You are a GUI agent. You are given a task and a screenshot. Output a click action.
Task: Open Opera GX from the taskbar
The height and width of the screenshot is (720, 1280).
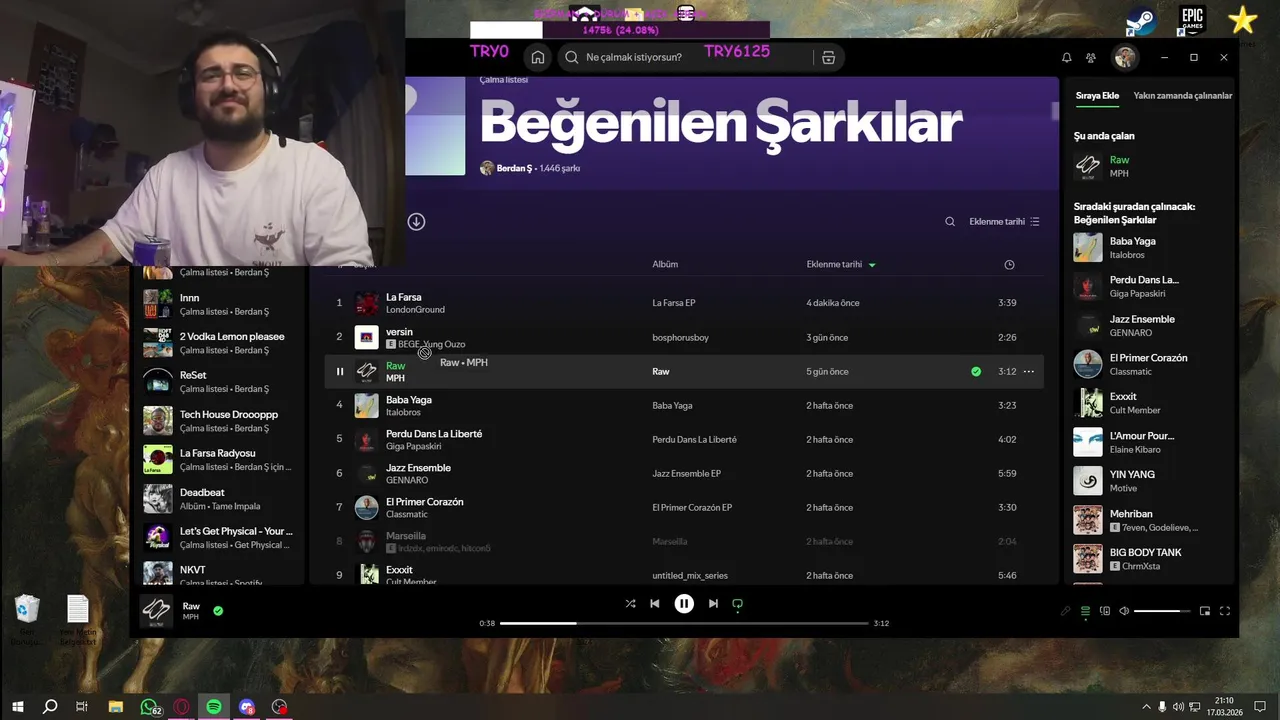[x=182, y=707]
